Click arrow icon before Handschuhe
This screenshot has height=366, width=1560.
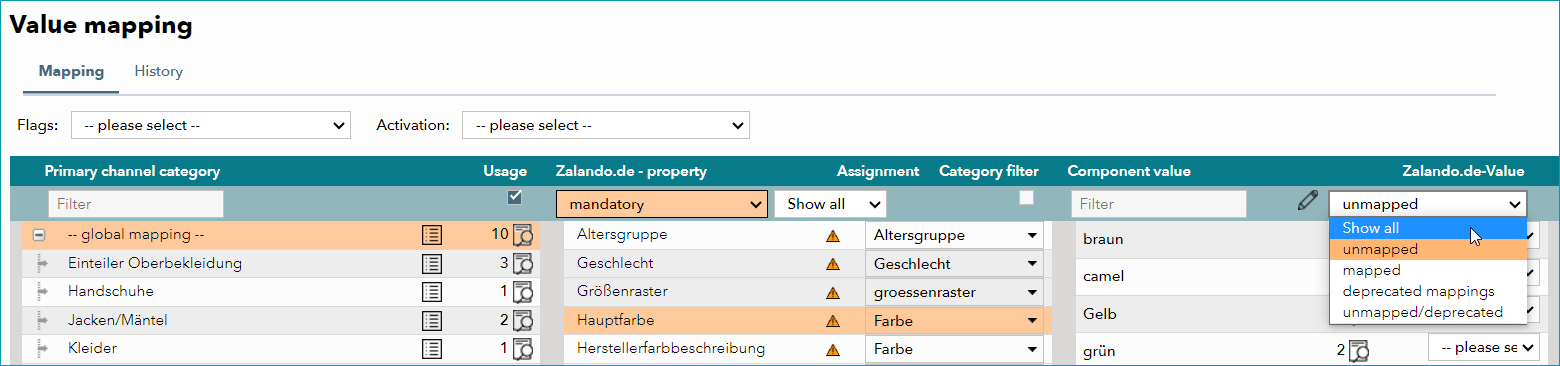coord(42,292)
